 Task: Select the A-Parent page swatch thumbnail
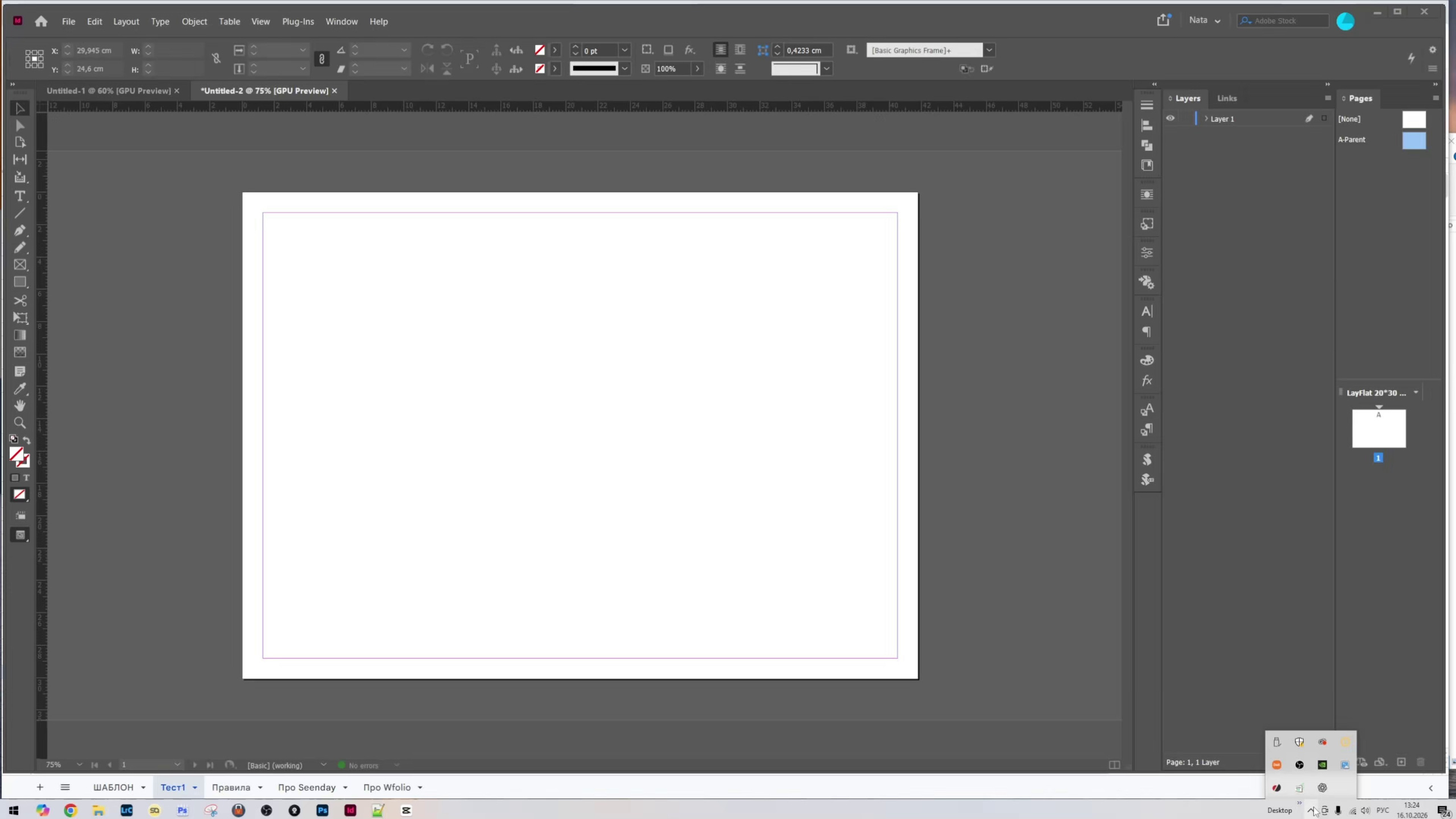[x=1414, y=140]
